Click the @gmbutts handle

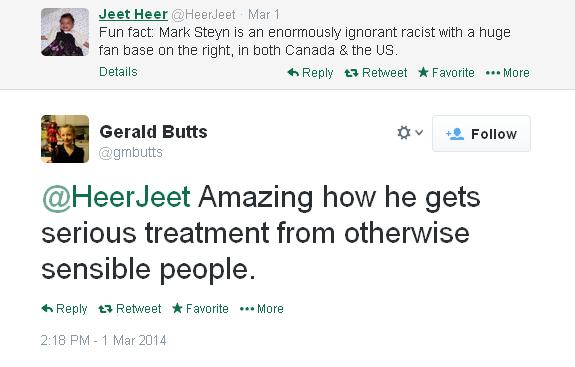click(131, 152)
